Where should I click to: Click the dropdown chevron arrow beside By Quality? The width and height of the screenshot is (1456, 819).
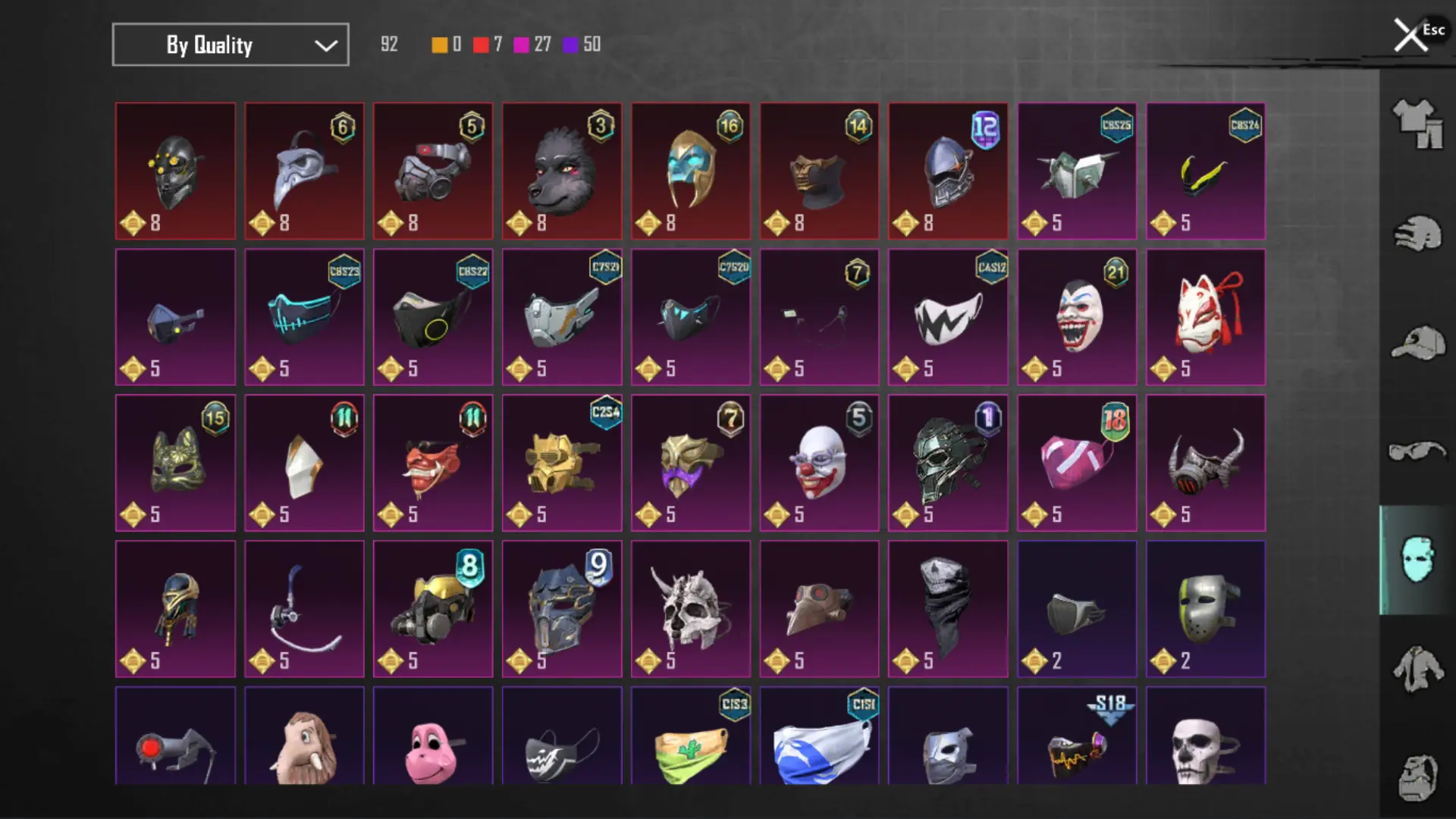[326, 45]
